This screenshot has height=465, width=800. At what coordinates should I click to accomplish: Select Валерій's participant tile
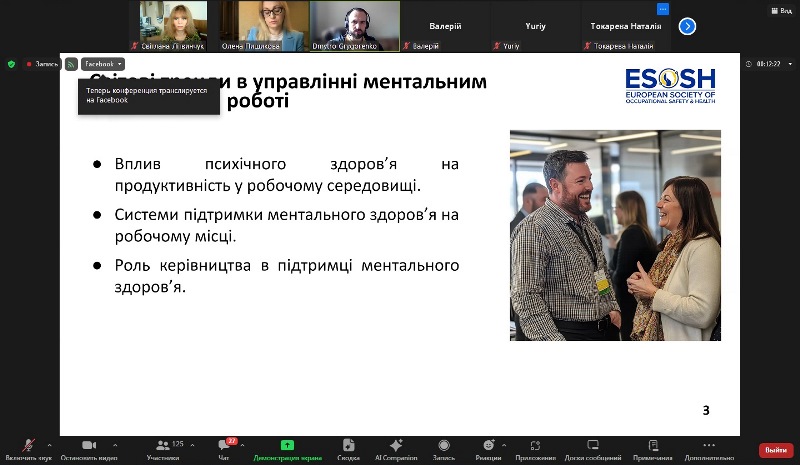click(445, 26)
